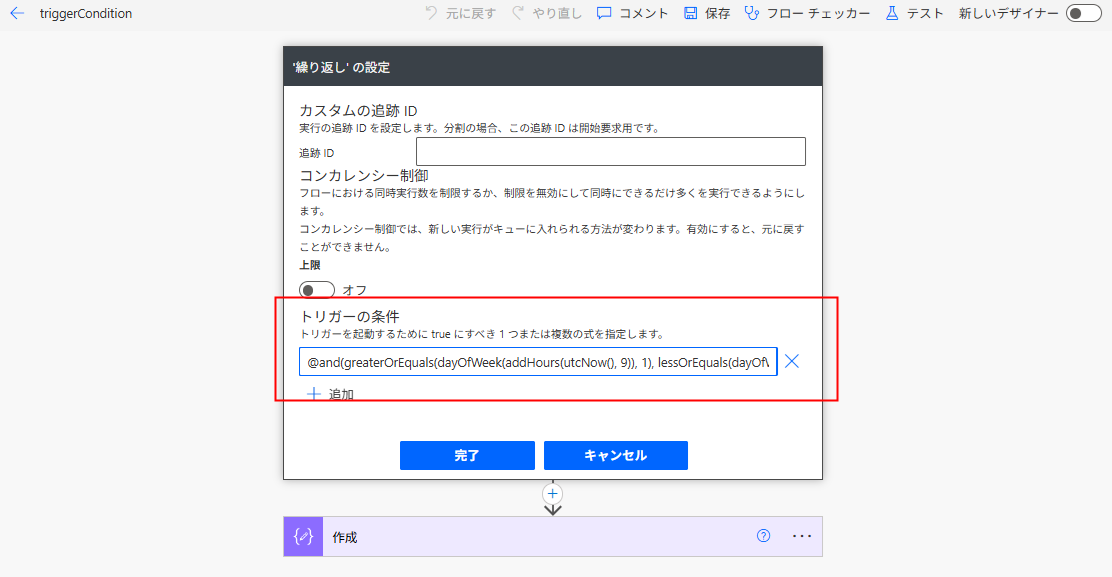
Task: Add another trigger condition (追加)
Action: (x=330, y=394)
